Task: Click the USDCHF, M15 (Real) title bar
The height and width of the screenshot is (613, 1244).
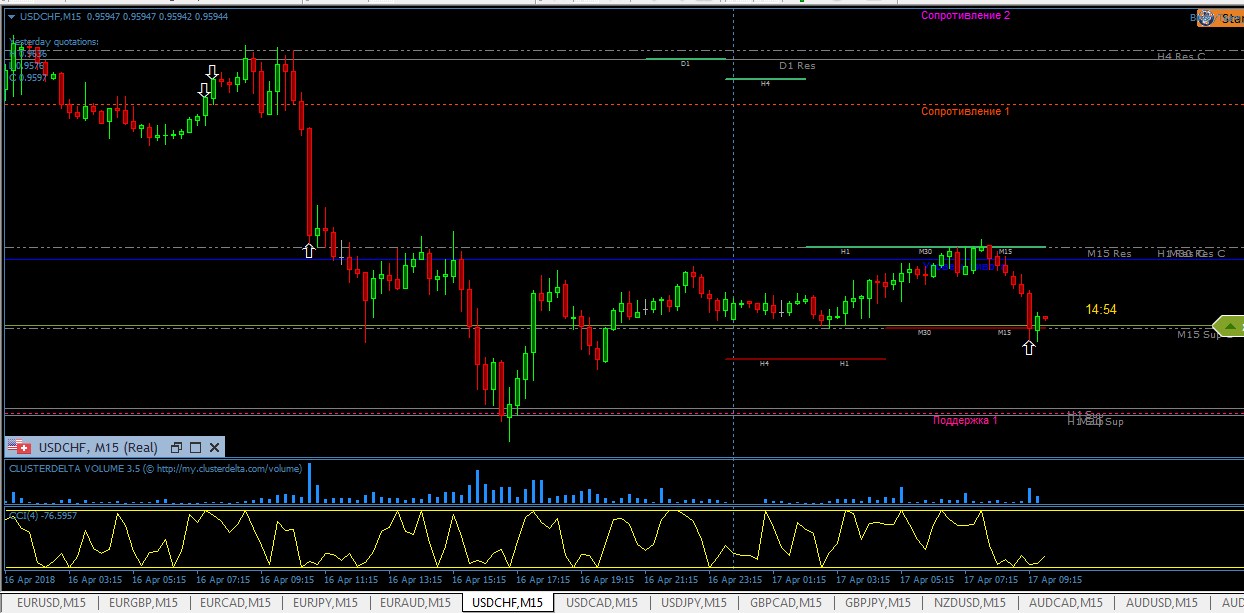Action: [x=114, y=447]
